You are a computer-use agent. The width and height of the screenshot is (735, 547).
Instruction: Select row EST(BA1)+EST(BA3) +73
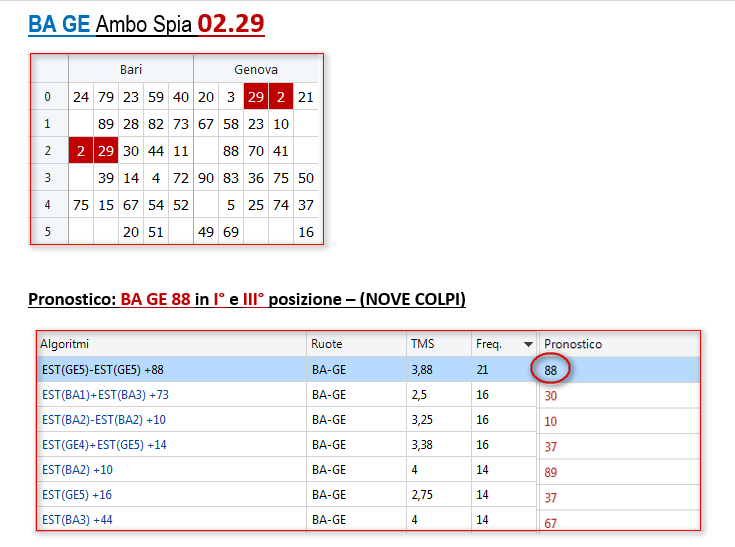(368, 395)
